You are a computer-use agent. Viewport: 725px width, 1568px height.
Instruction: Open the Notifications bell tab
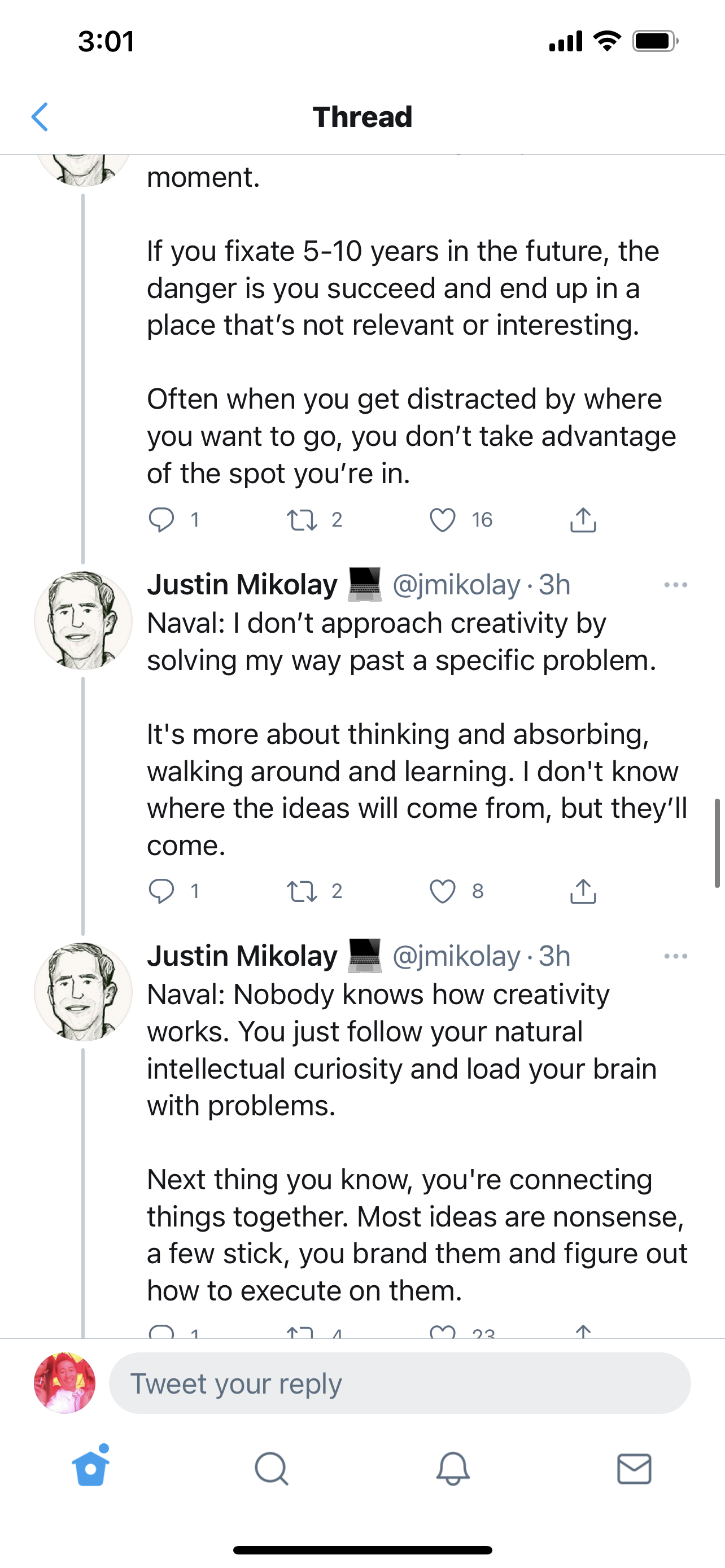pos(453,1468)
